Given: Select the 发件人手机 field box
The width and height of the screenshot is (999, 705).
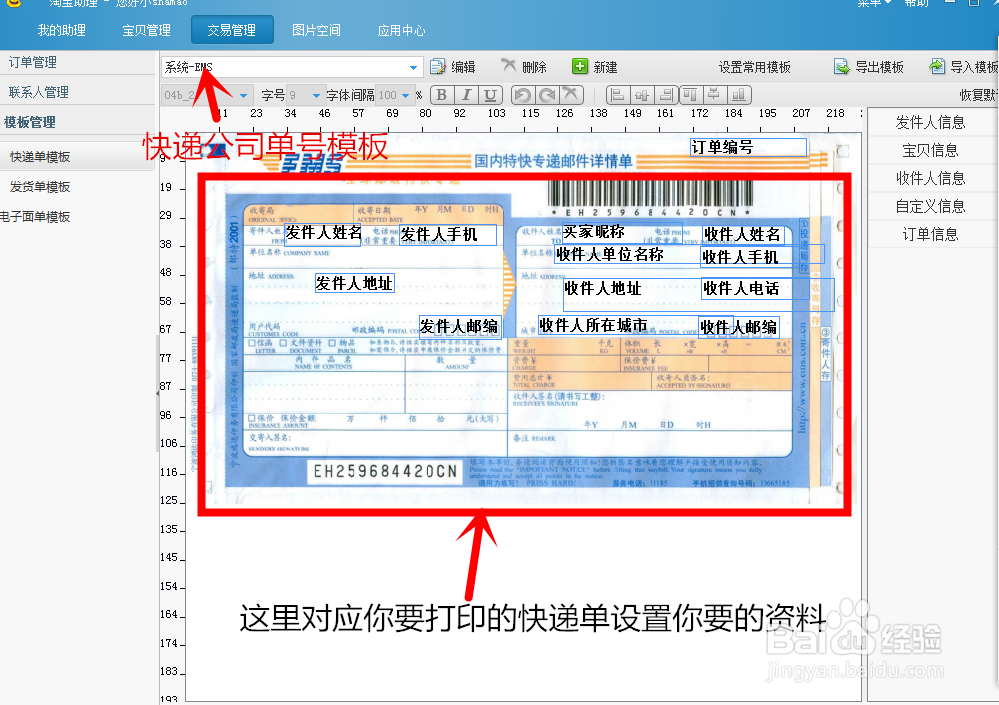Looking at the screenshot, I should (448, 235).
